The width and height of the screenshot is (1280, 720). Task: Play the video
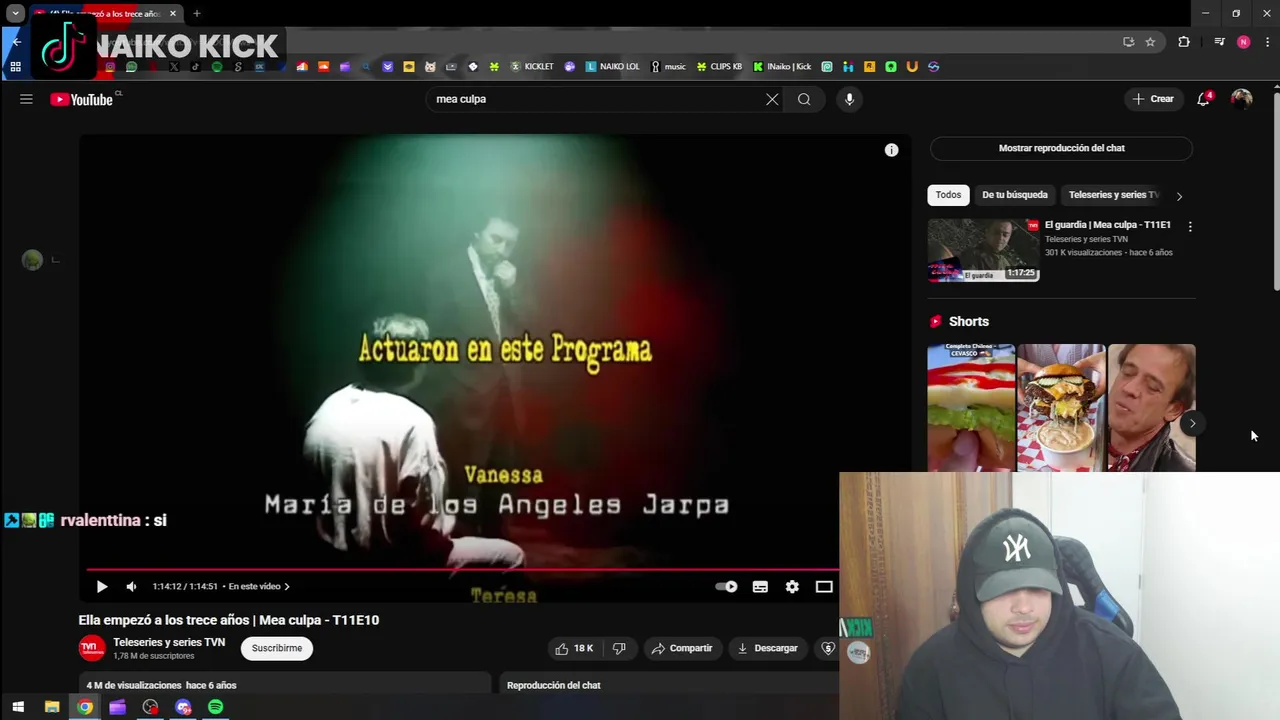(101, 587)
